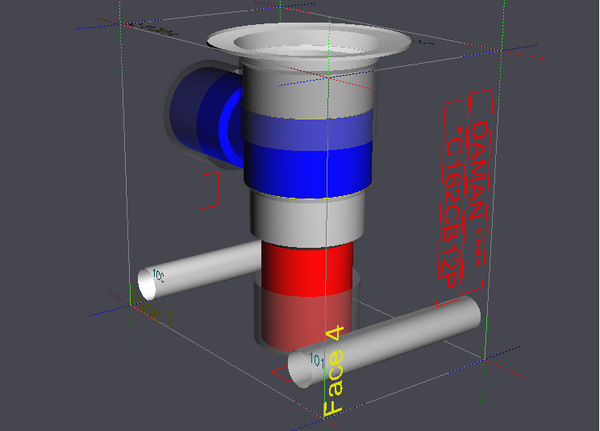This screenshot has height=431, width=600.
Task: Select the solid red cylinder section
Action: [x=307, y=270]
